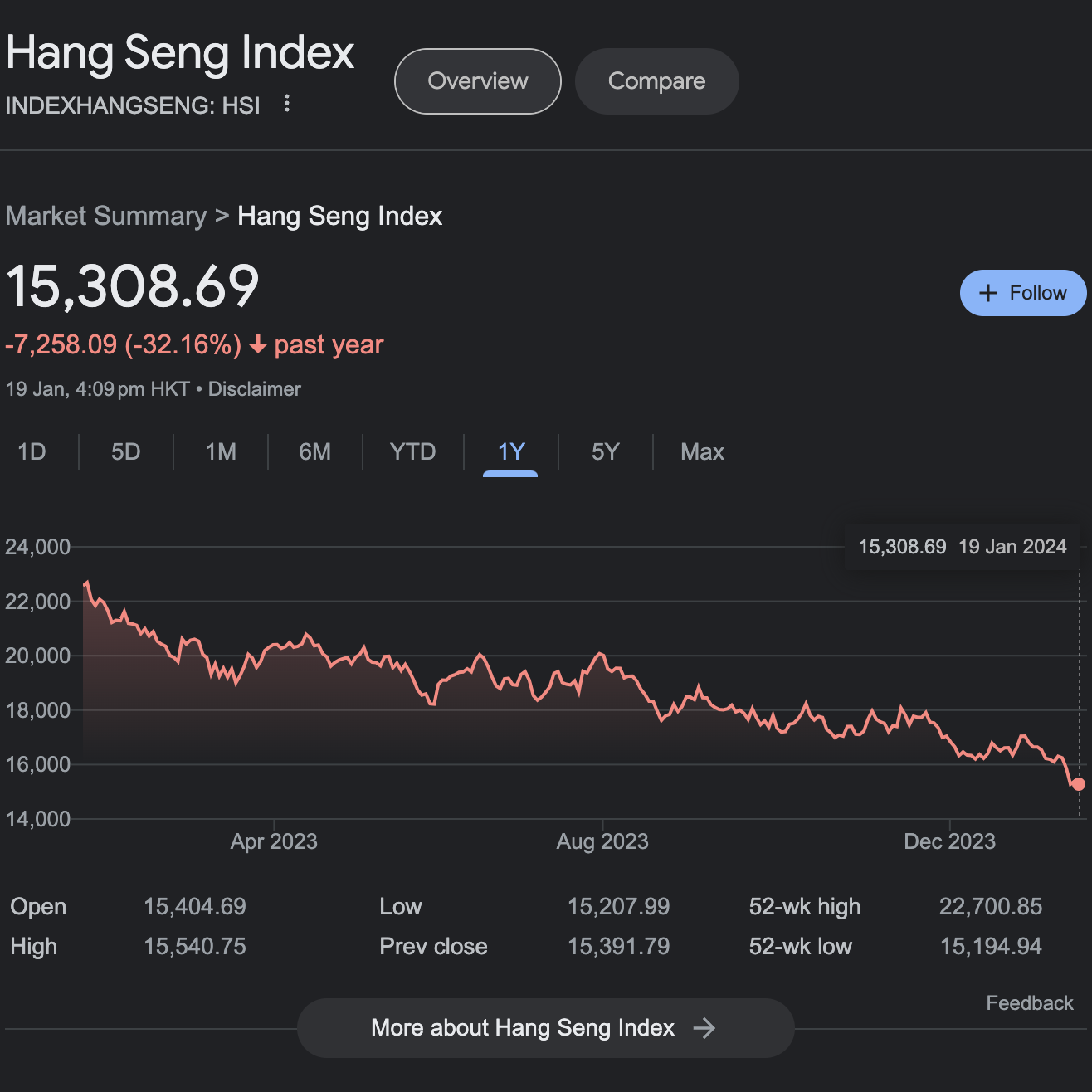The image size is (1092, 1092).
Task: Click the Market Summary breadcrumb link
Action: pos(106,216)
